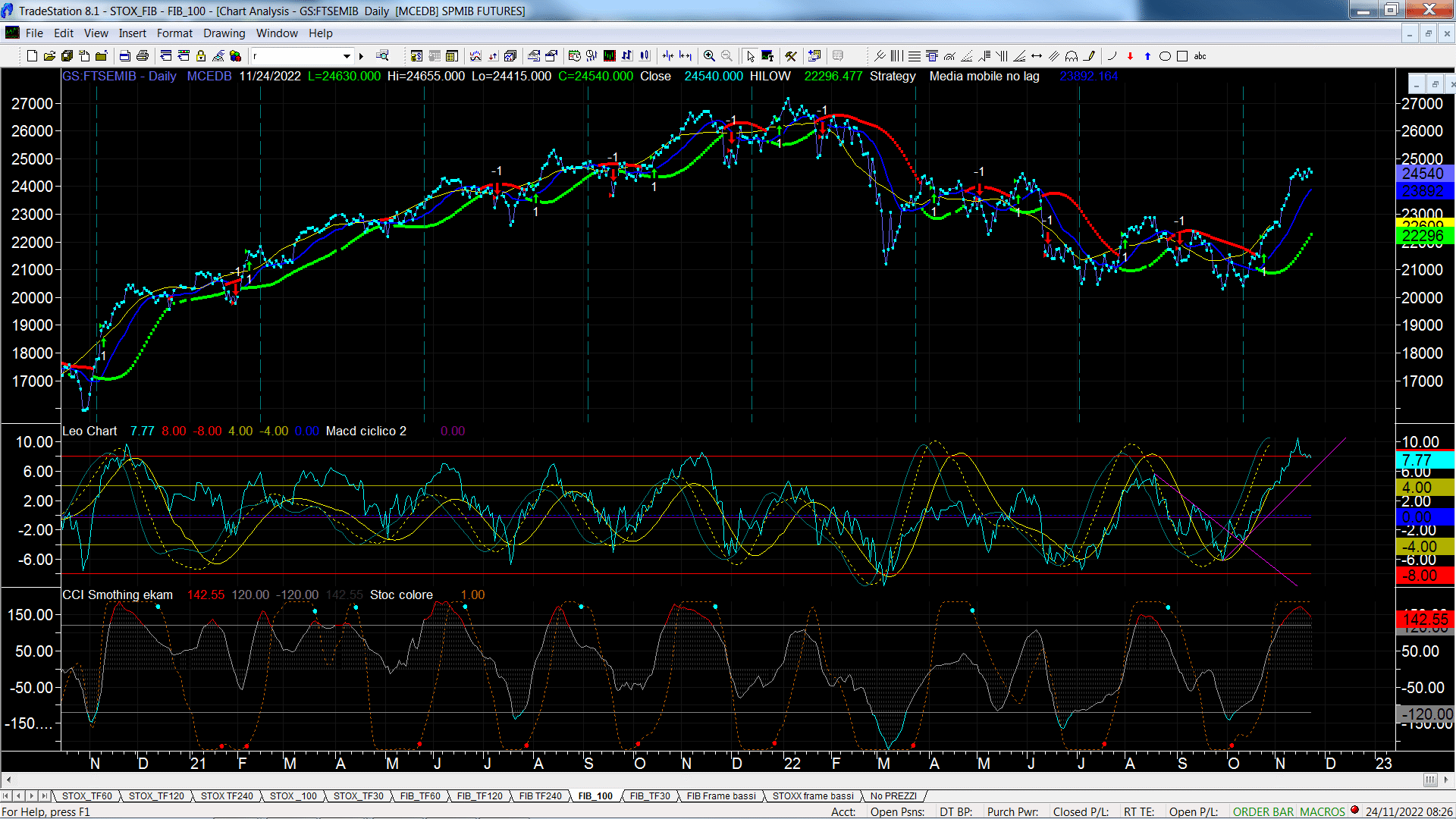Click the compress bar spacing icon
The image size is (1456, 819).
667,56
